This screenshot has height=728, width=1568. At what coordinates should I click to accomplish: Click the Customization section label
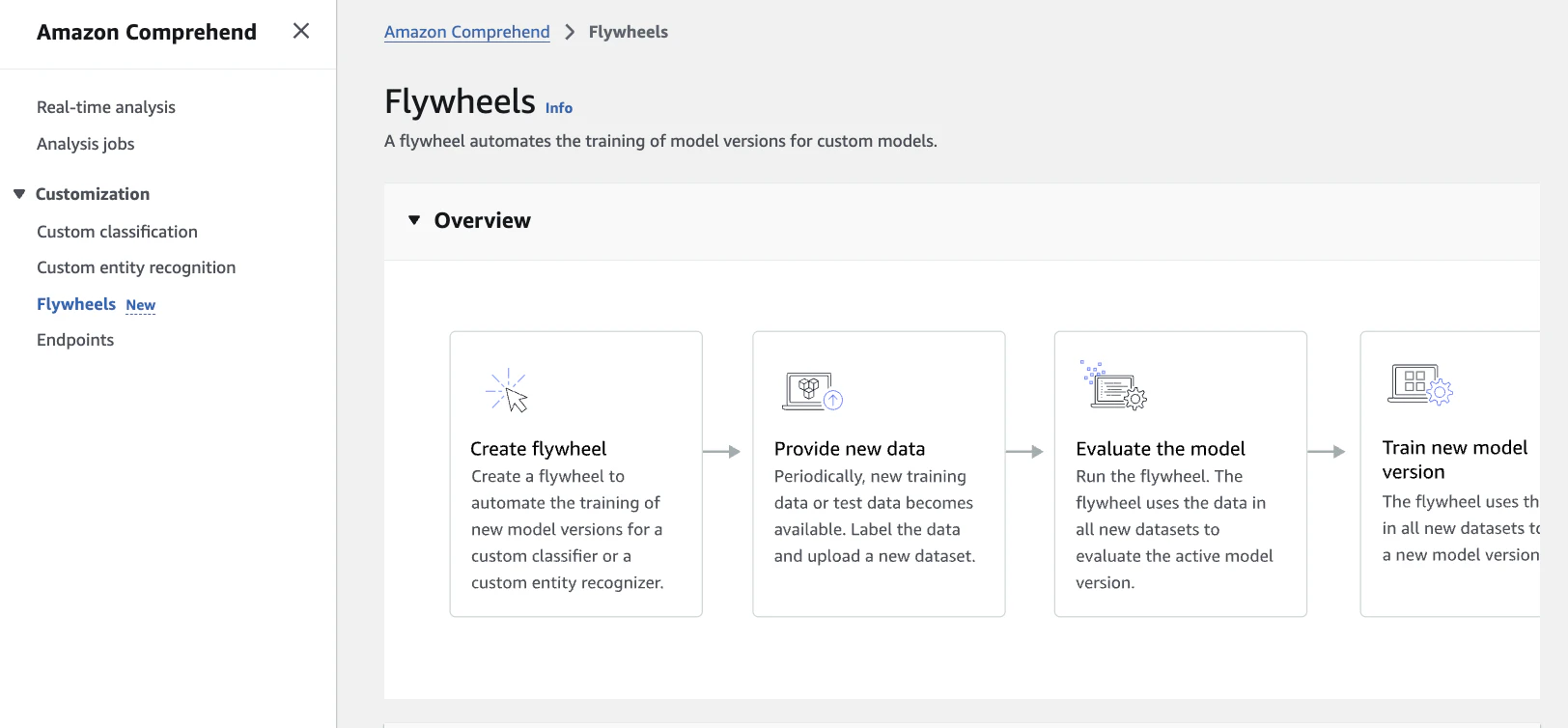(x=93, y=194)
